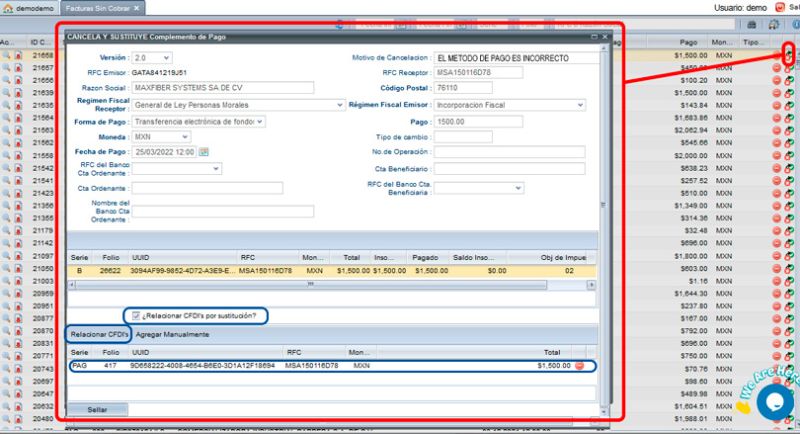Click the Relacionar CFDI's button
The width and height of the screenshot is (800, 434).
click(97, 333)
